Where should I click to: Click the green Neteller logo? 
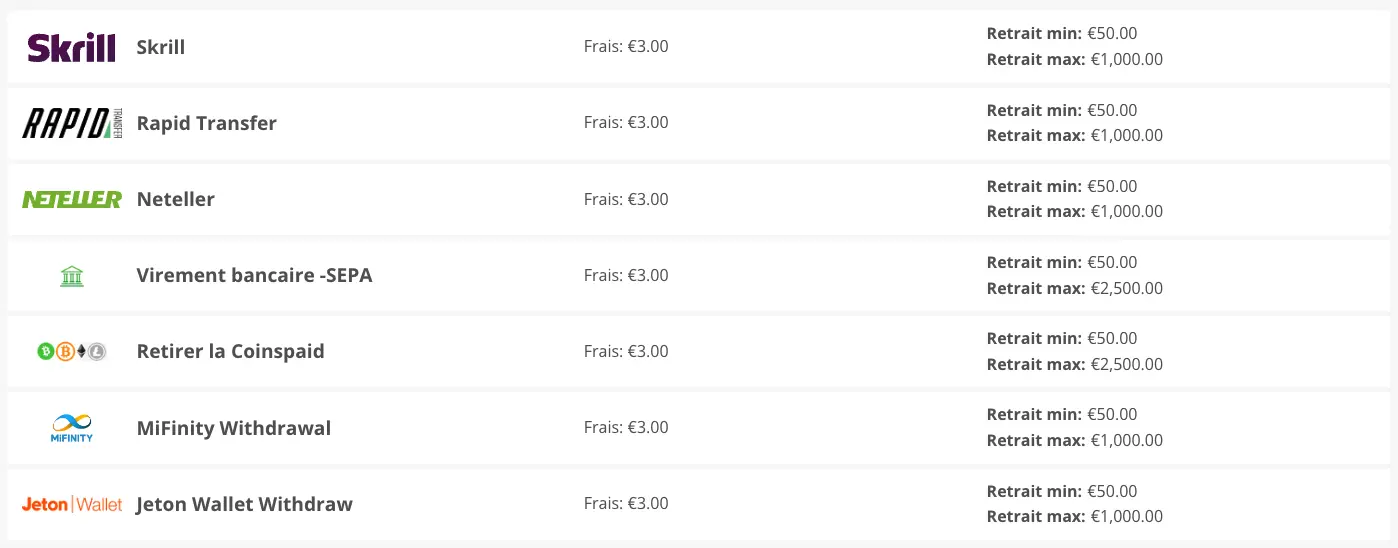71,199
